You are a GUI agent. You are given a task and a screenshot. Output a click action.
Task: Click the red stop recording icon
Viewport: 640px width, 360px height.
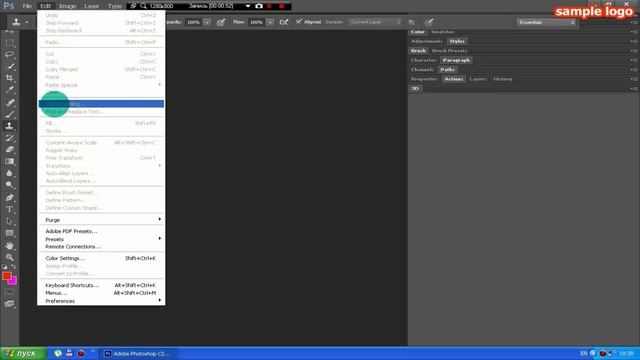point(282,6)
